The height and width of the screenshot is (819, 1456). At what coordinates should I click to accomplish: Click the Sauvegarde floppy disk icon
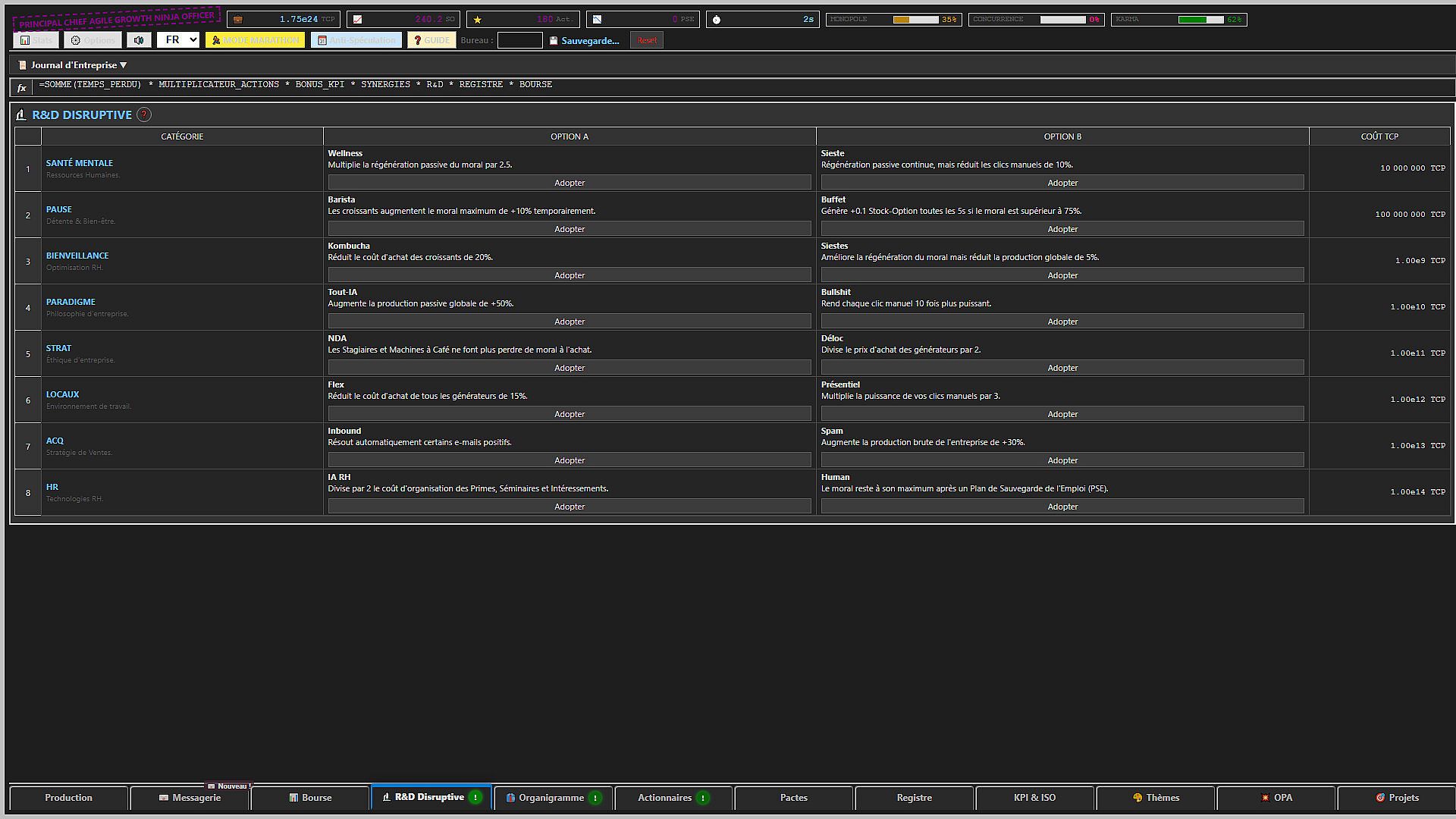[x=554, y=41]
